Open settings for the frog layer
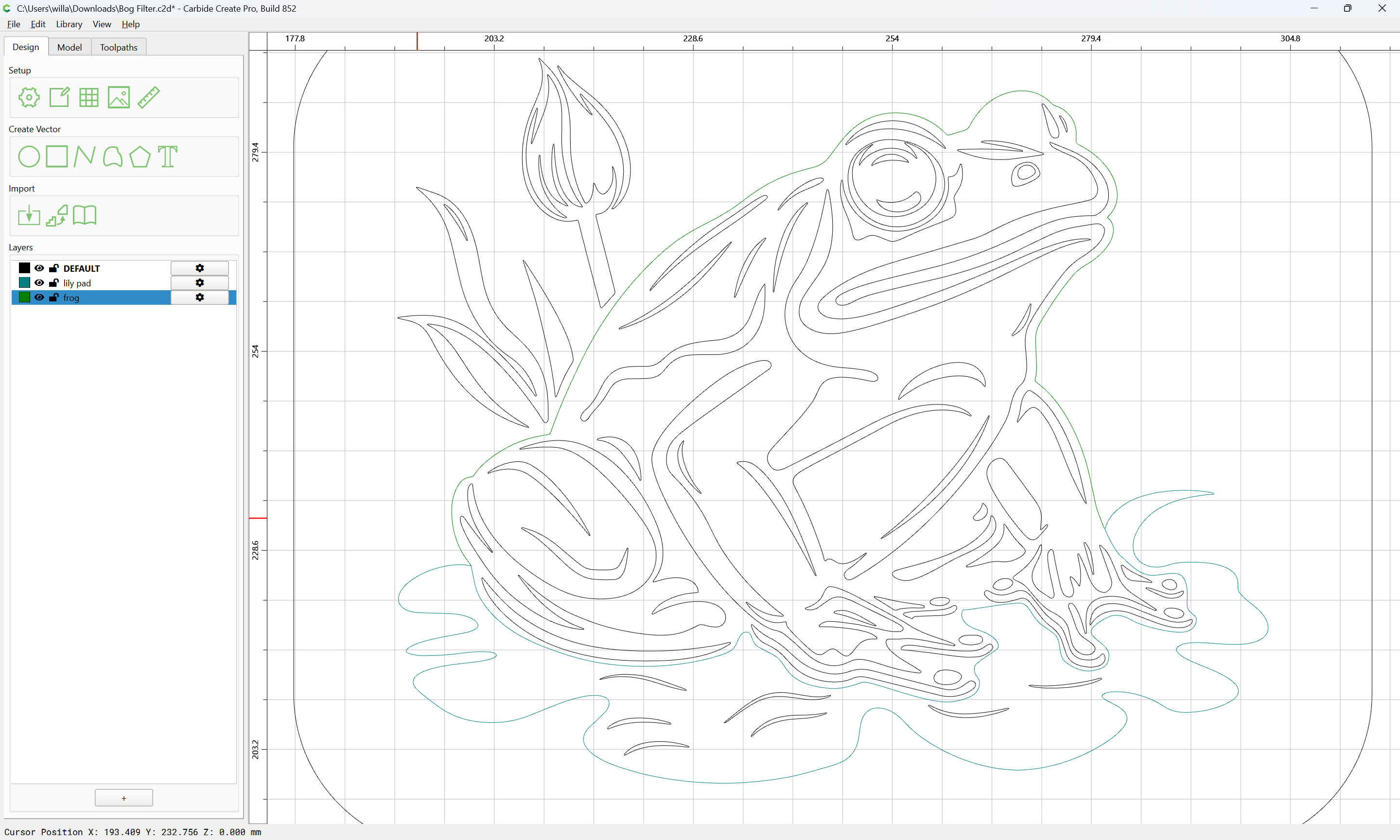This screenshot has height=840, width=1400. tap(200, 297)
